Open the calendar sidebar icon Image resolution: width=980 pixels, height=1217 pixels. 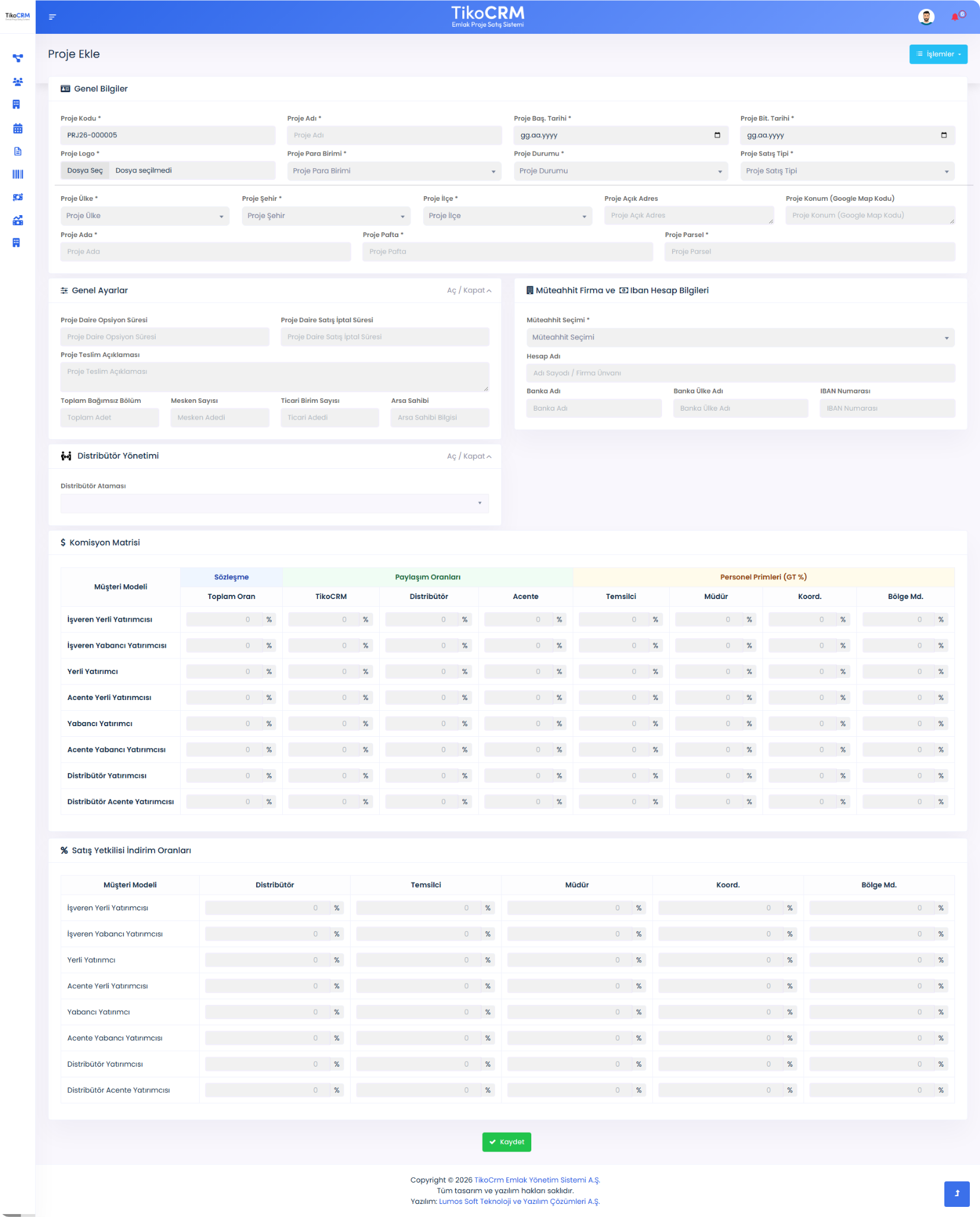[18, 128]
